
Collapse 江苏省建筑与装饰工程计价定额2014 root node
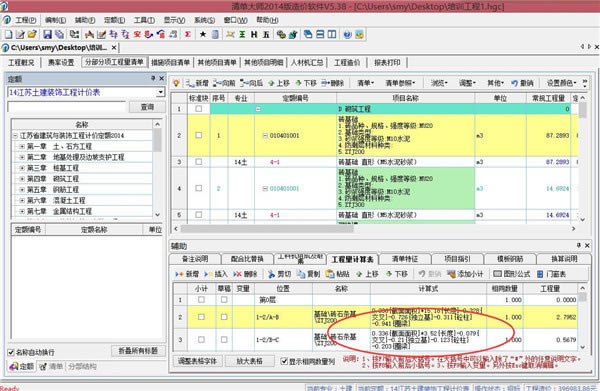(15, 135)
